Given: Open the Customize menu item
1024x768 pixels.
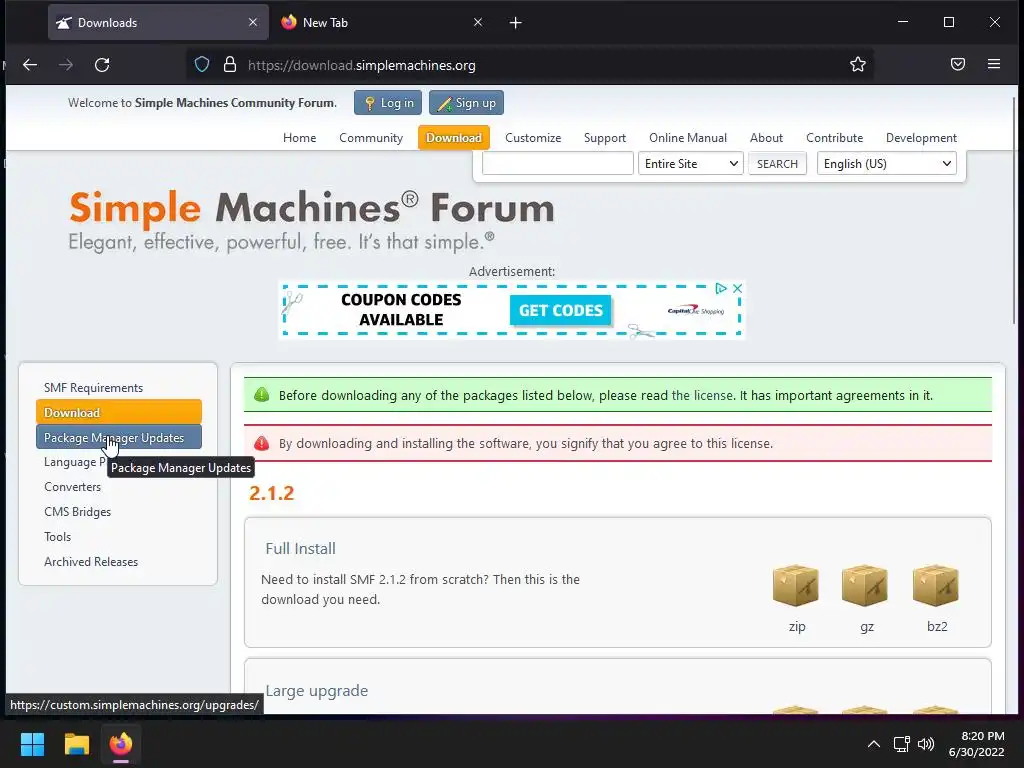Looking at the screenshot, I should tap(533, 138).
